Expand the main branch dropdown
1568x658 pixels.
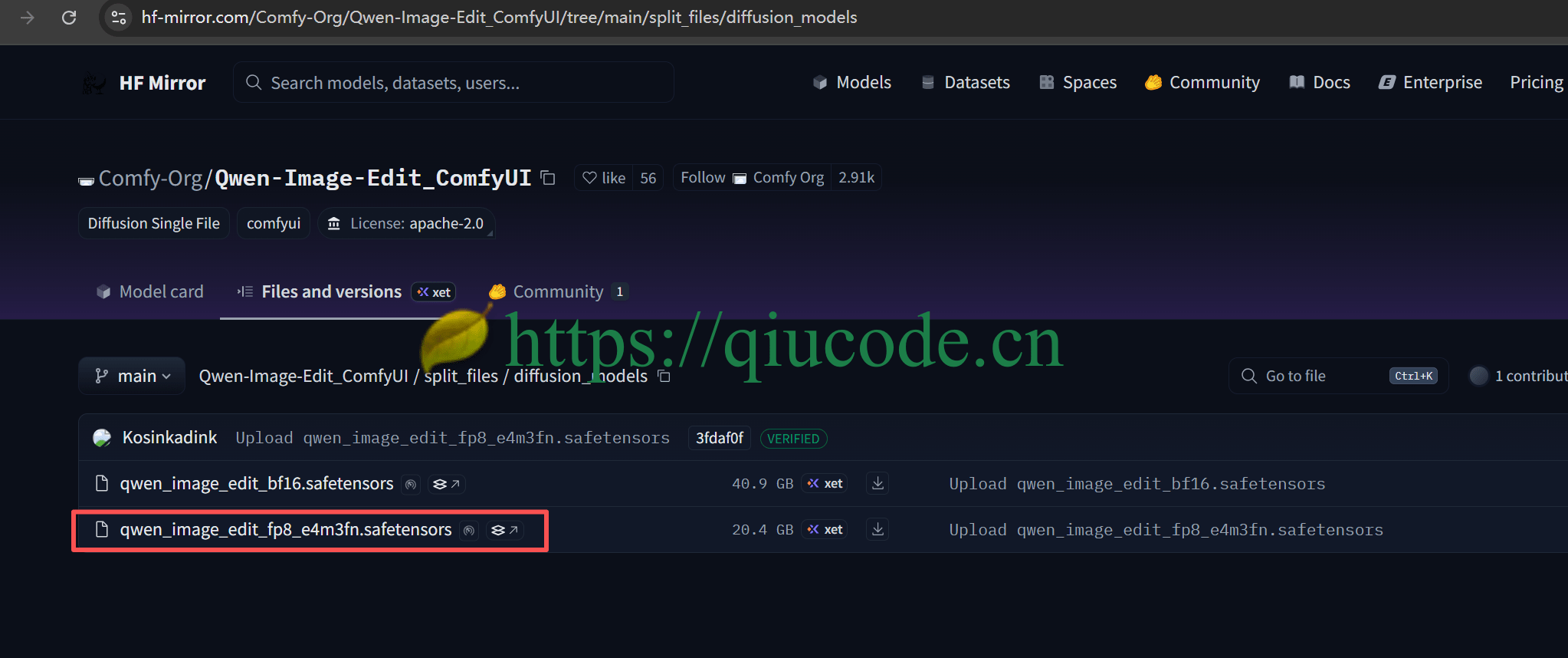pyautogui.click(x=132, y=376)
